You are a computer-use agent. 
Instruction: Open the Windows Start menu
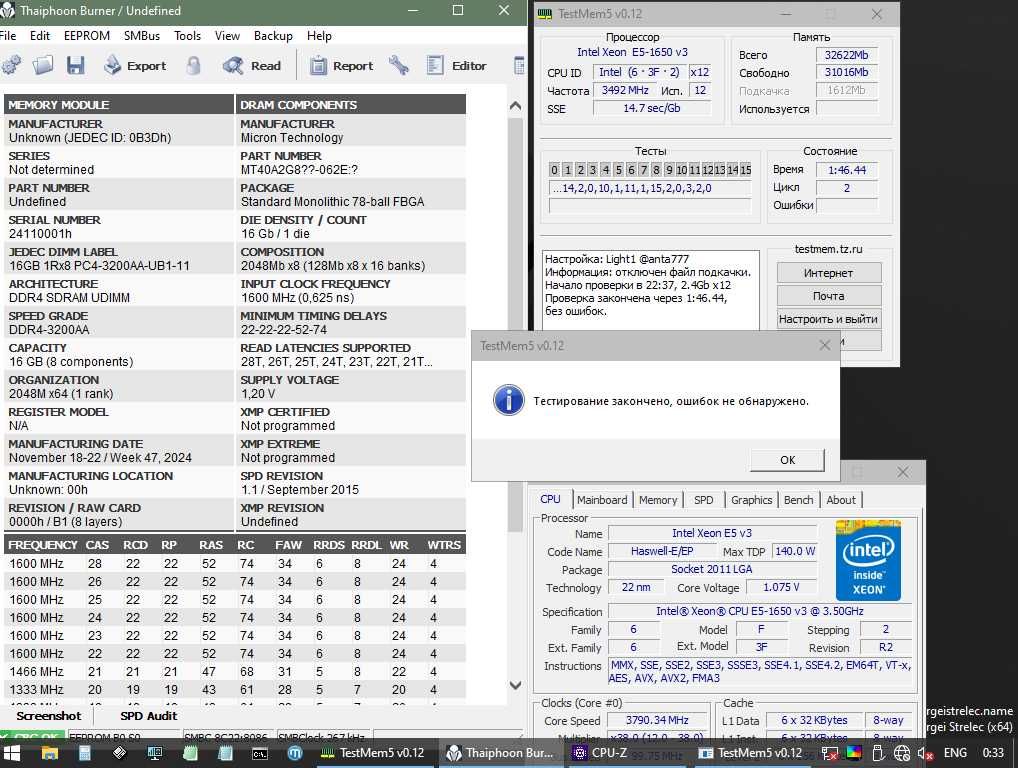coord(12,753)
